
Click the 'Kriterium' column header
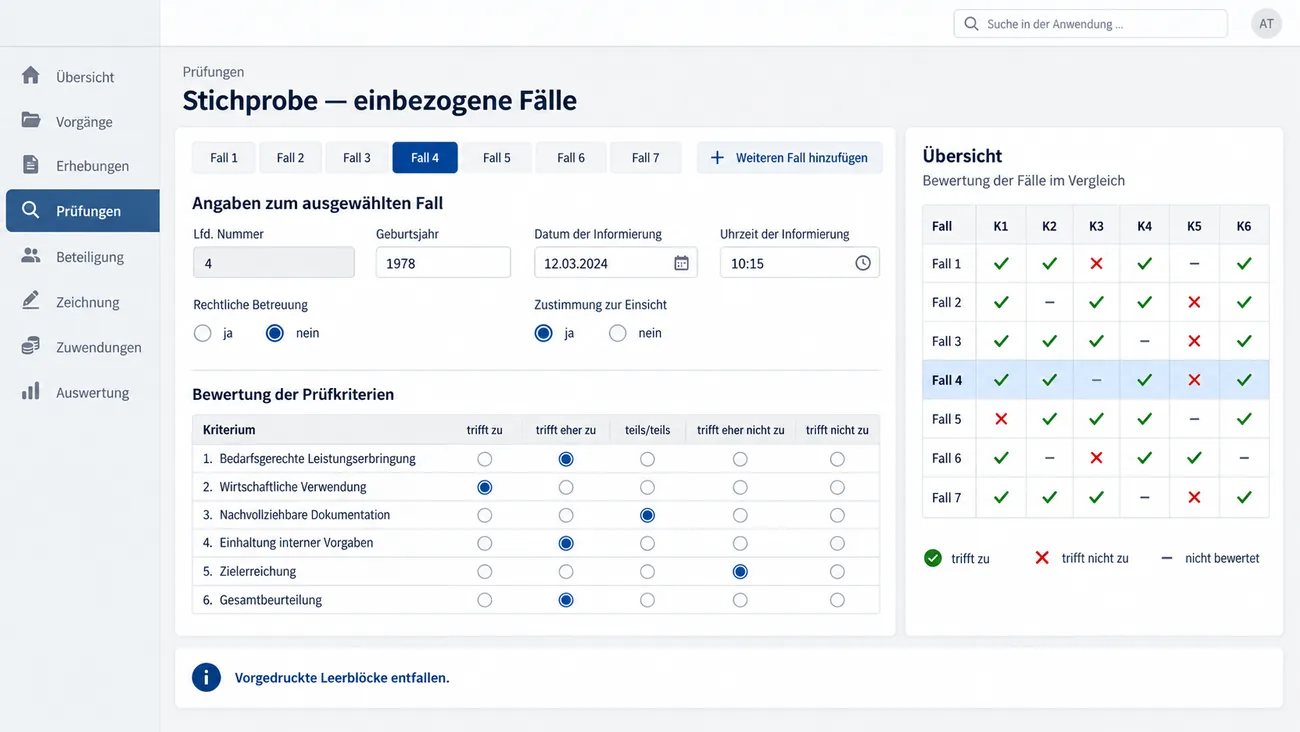(x=229, y=430)
